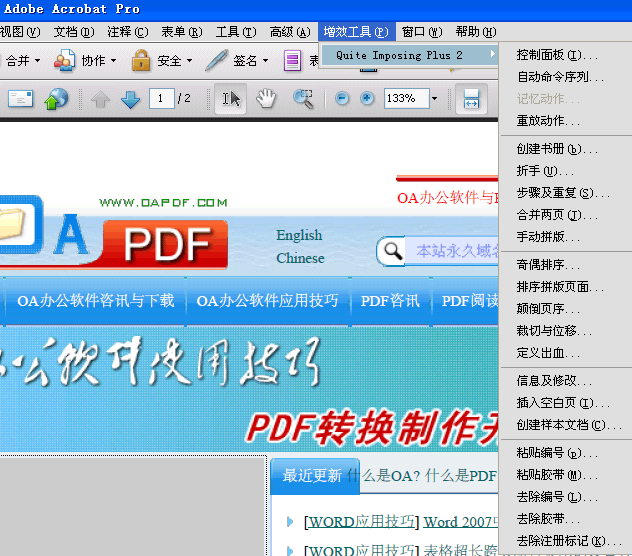
Task: Open the 窗口(W) menu
Action: [x=422, y=32]
